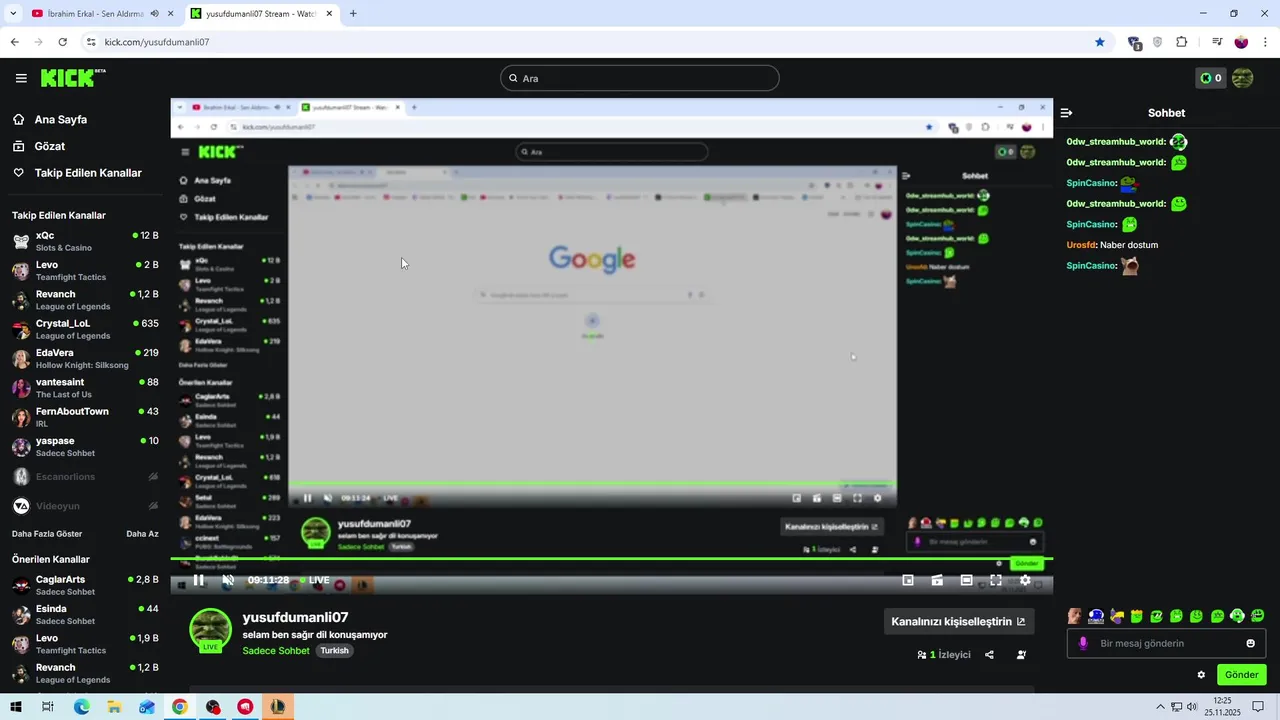Select the last green emote in quick bar
Image resolution: width=1280 pixels, height=720 pixels.
click(1257, 616)
